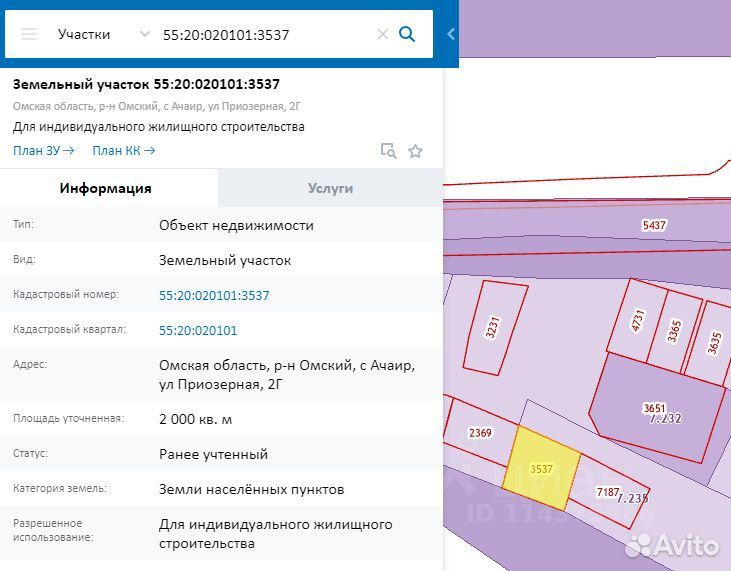Image resolution: width=731 pixels, height=571 pixels.
Task: Collapse the side panel with arrow
Action: pyautogui.click(x=451, y=34)
